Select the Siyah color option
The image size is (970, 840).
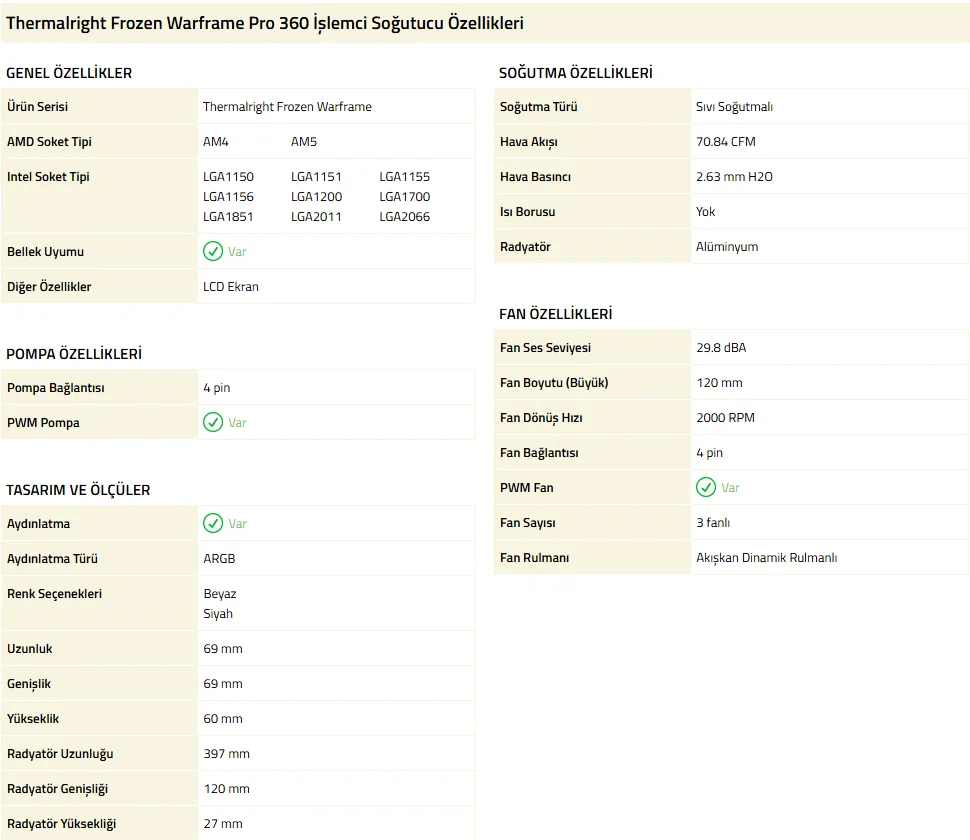click(219, 614)
